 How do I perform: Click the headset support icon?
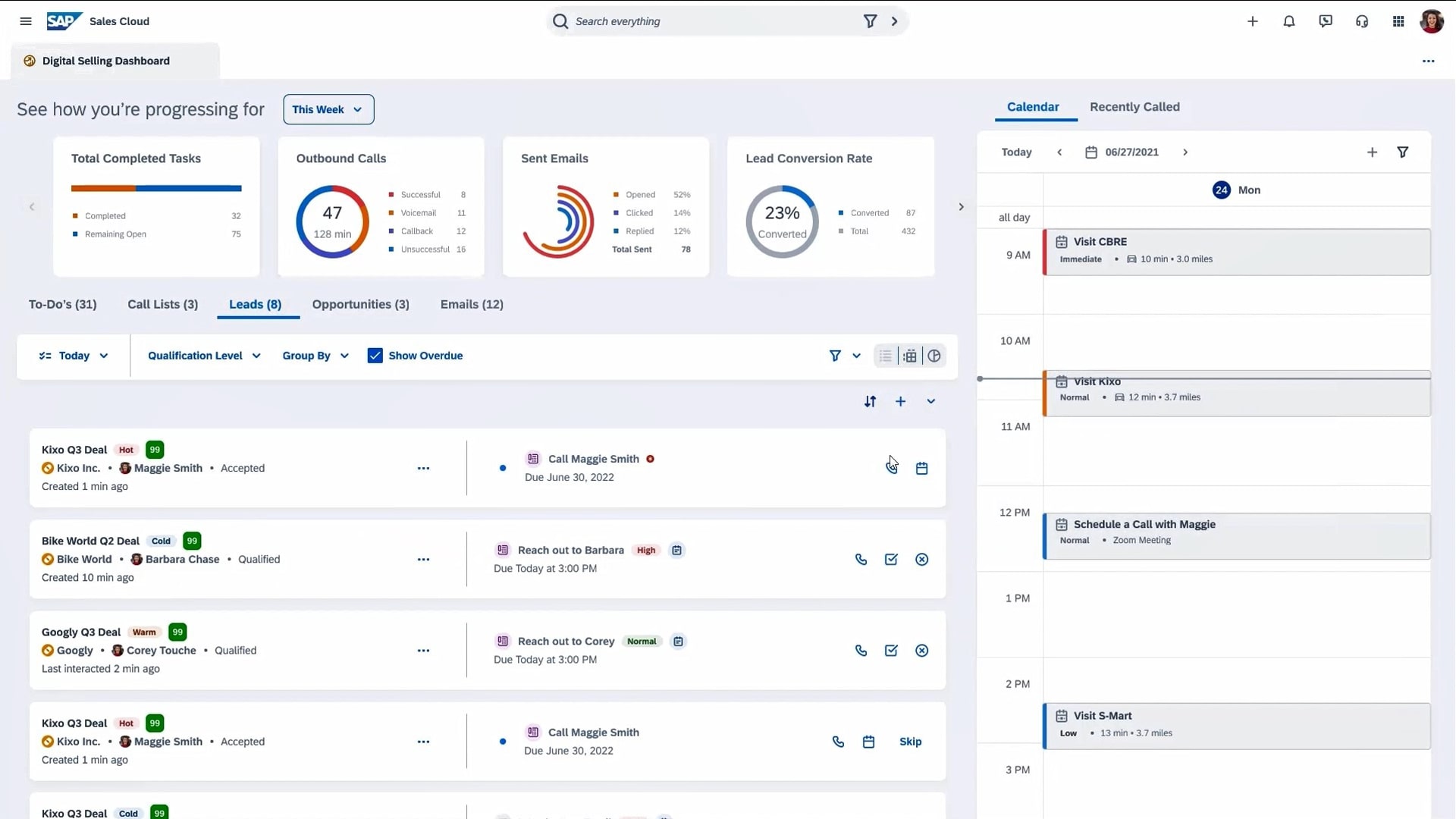point(1362,21)
